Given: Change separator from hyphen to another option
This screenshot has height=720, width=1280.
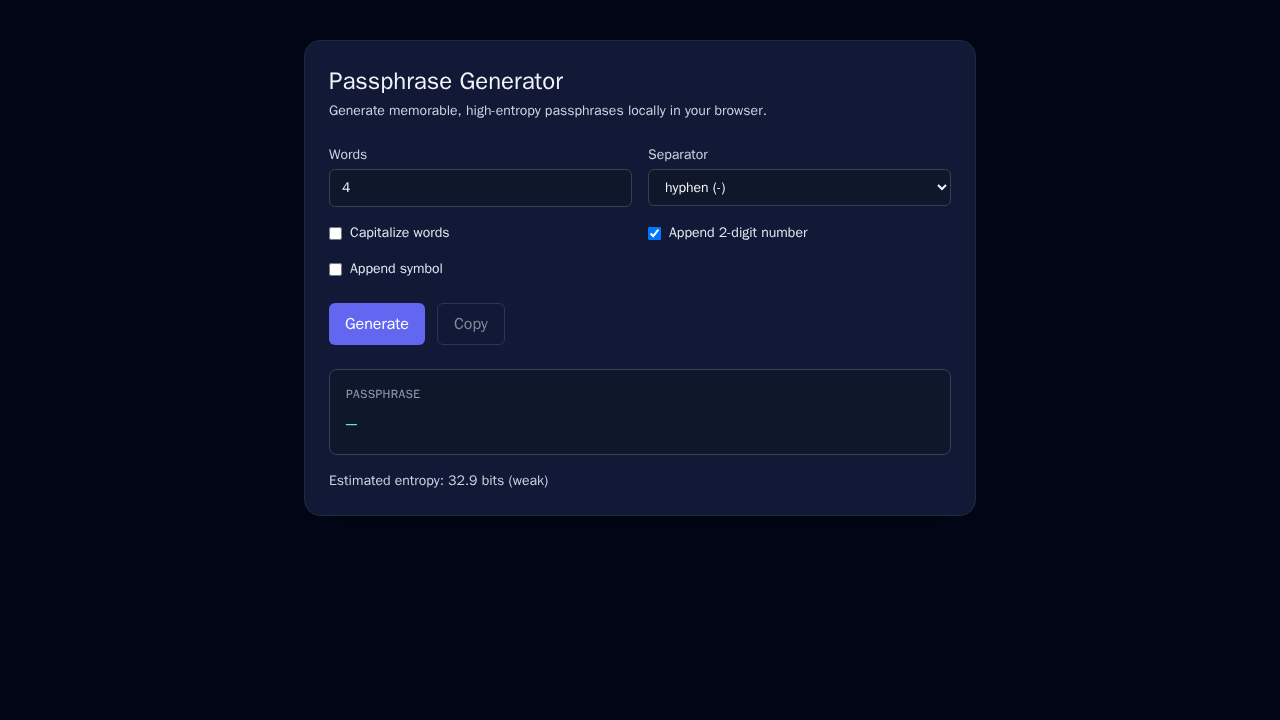Looking at the screenshot, I should coord(799,187).
